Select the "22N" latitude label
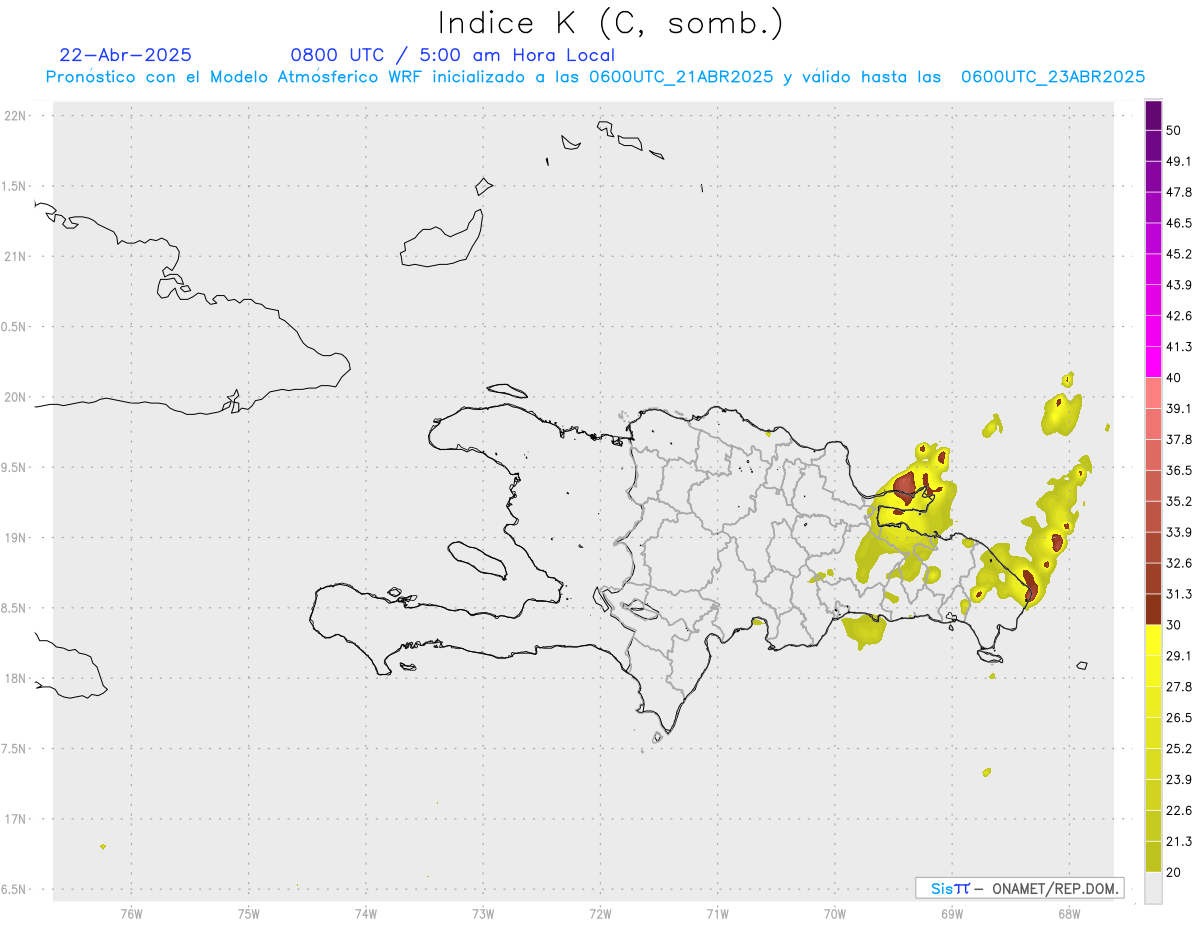The width and height of the screenshot is (1200, 927). click(15, 116)
